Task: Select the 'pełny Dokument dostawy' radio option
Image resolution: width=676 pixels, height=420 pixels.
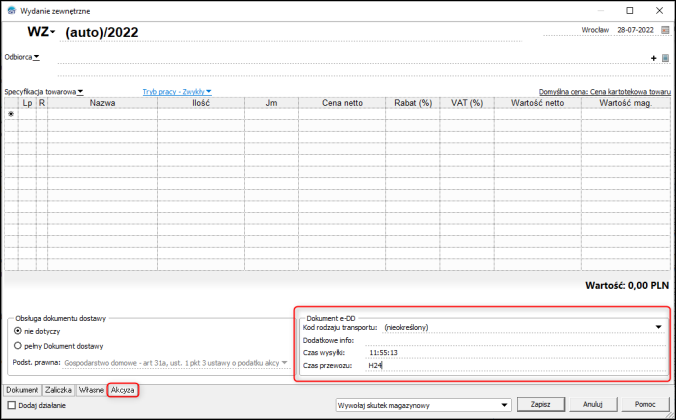Action: [18, 346]
